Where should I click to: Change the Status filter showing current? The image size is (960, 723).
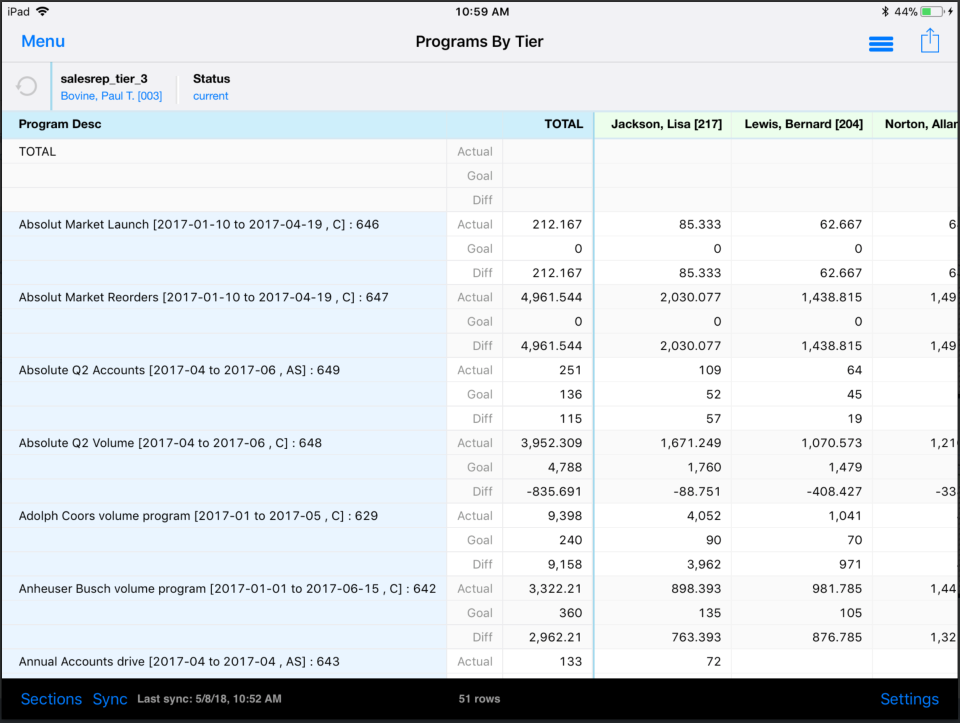pyautogui.click(x=210, y=96)
